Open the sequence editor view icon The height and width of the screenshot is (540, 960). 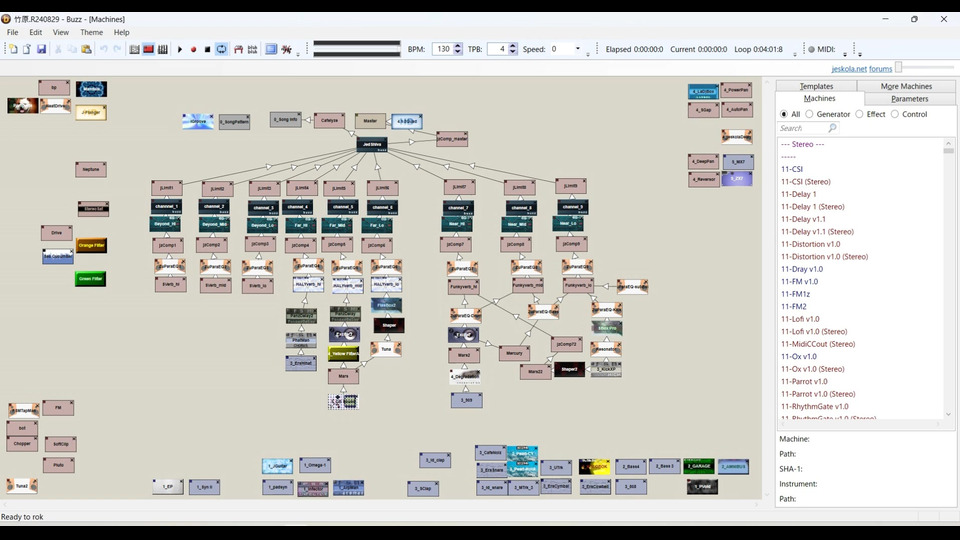[x=162, y=49]
